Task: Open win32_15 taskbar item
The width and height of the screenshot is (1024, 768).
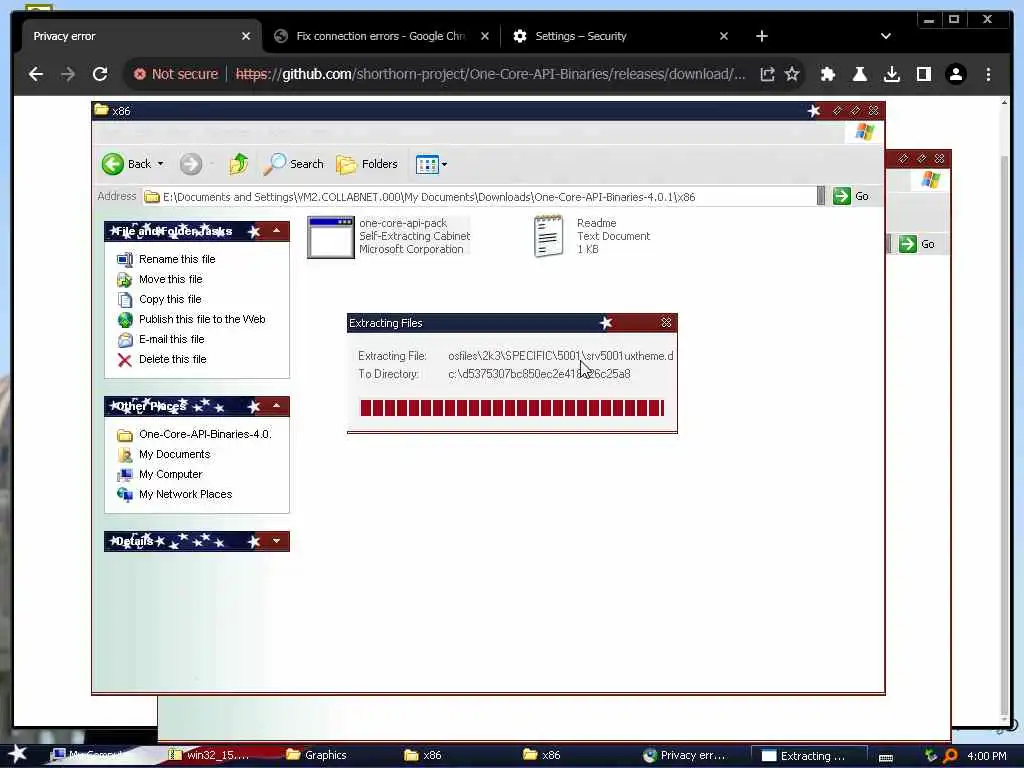Action: (x=209, y=756)
